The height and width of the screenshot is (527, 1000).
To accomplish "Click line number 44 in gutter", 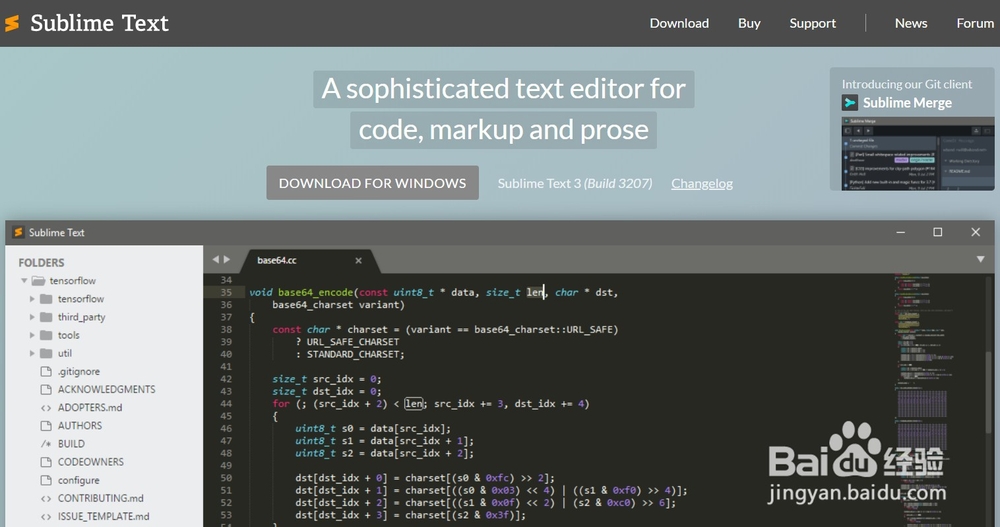I will point(226,404).
